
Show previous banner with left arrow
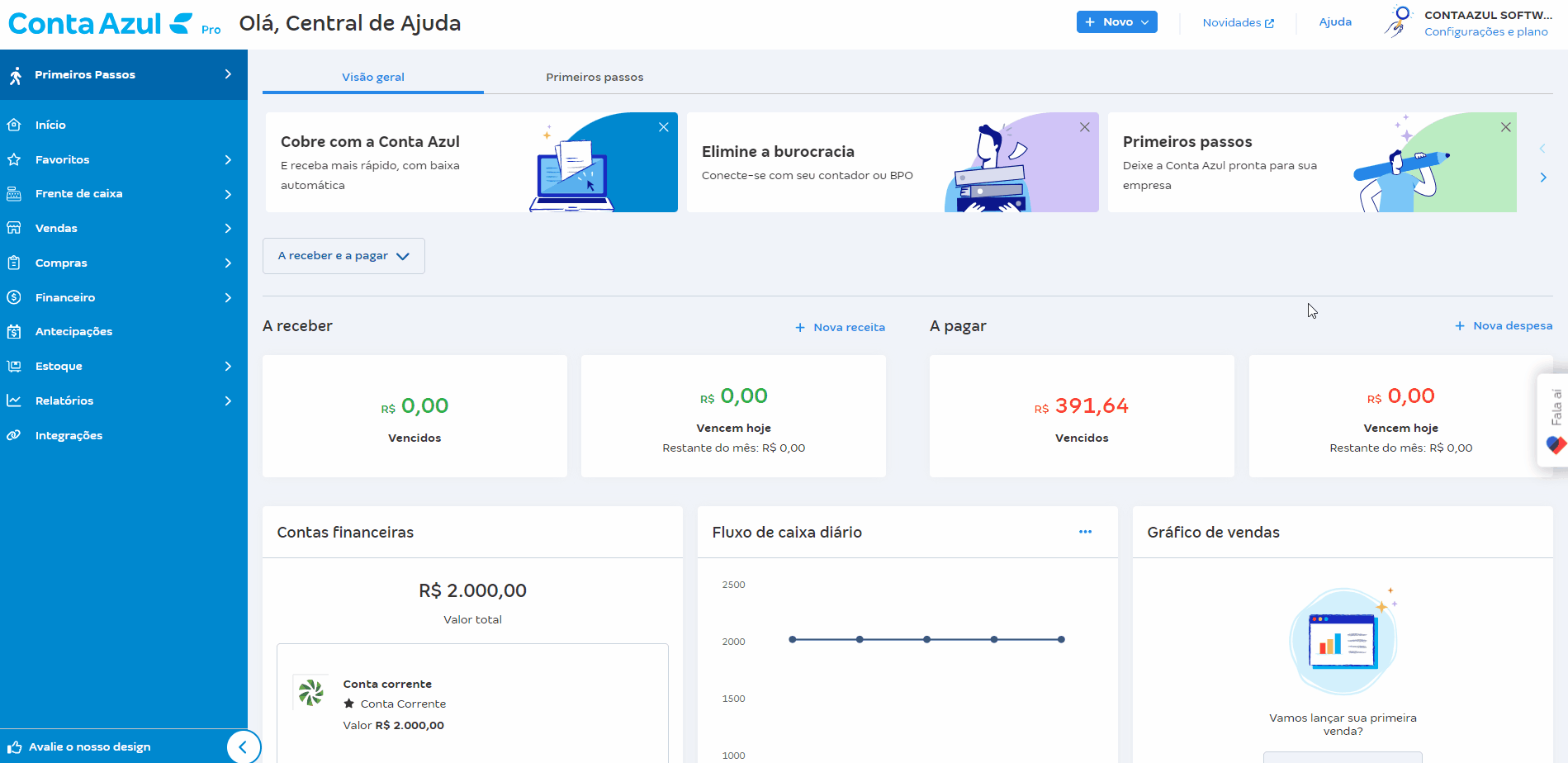pos(1542,149)
